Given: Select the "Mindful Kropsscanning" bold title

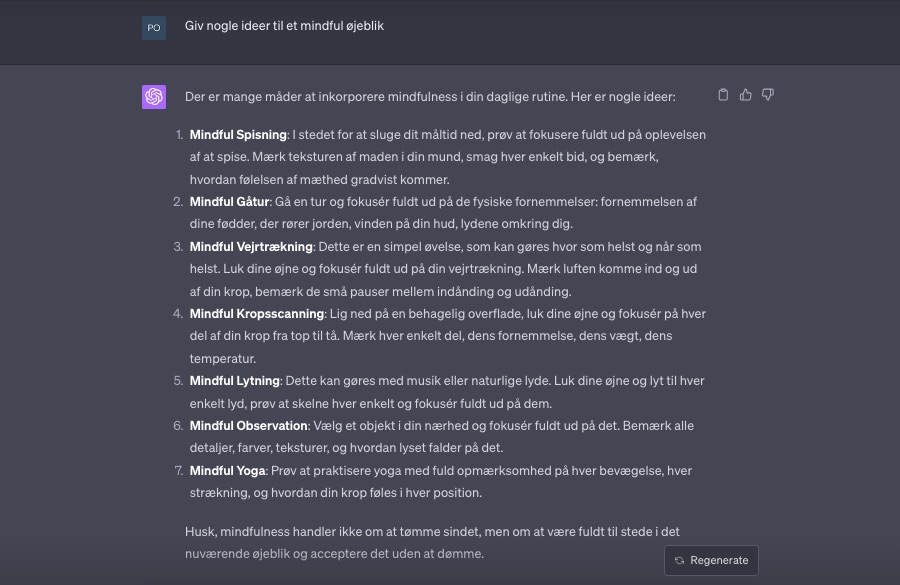Looking at the screenshot, I should click(x=255, y=314).
